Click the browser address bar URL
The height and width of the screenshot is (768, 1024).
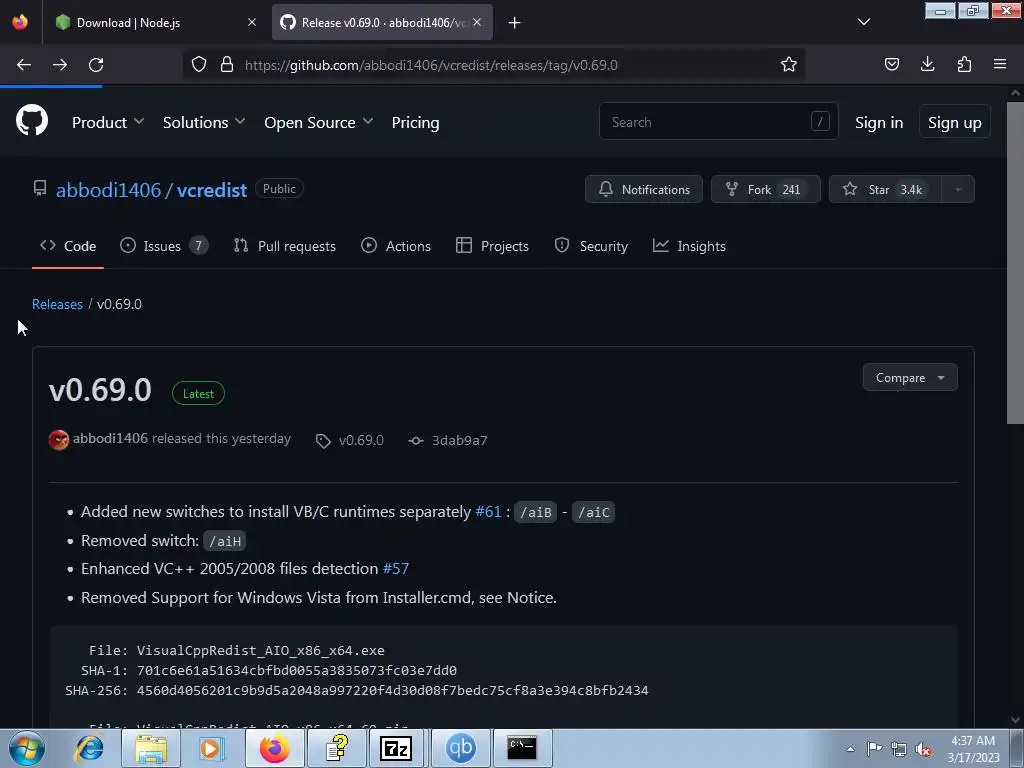pyautogui.click(x=431, y=65)
